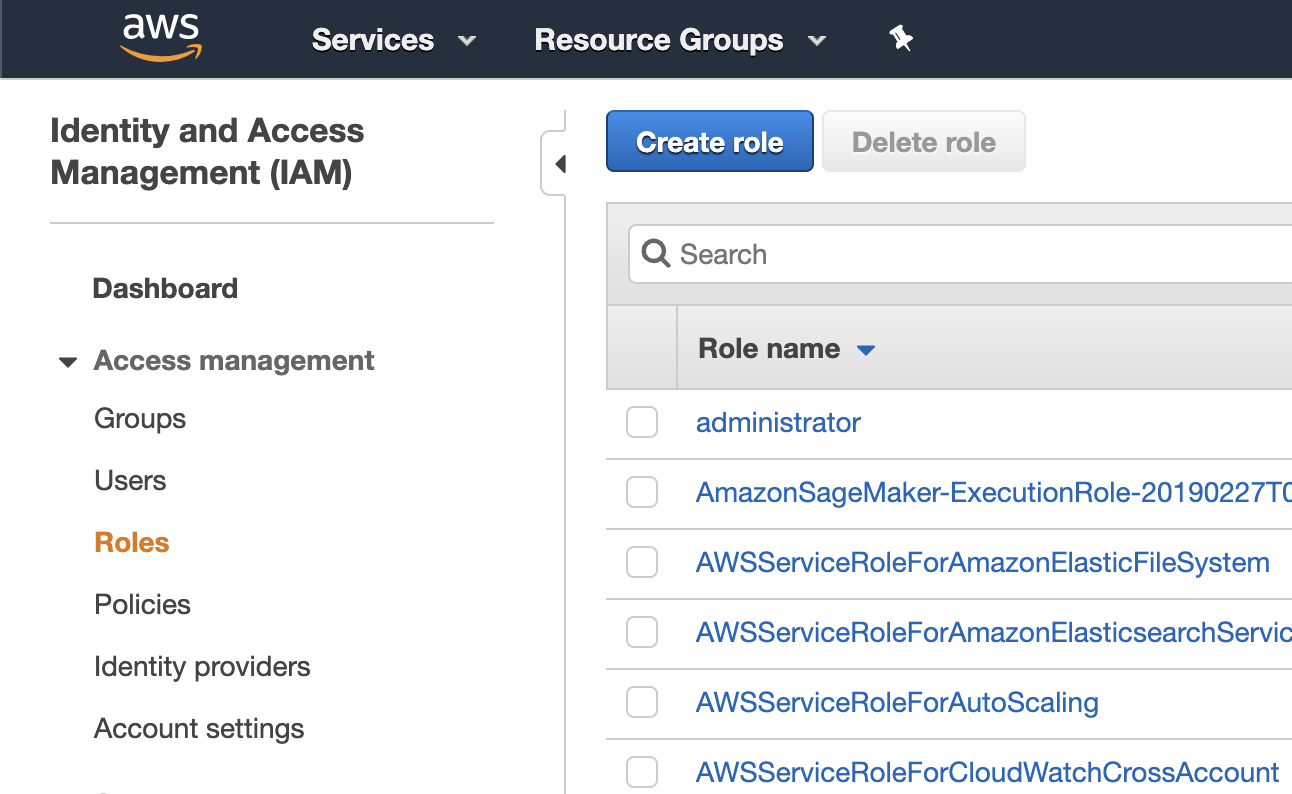
Task: Open the AWSServiceRoleForAmazonElasticFileSystem role
Action: 983,563
